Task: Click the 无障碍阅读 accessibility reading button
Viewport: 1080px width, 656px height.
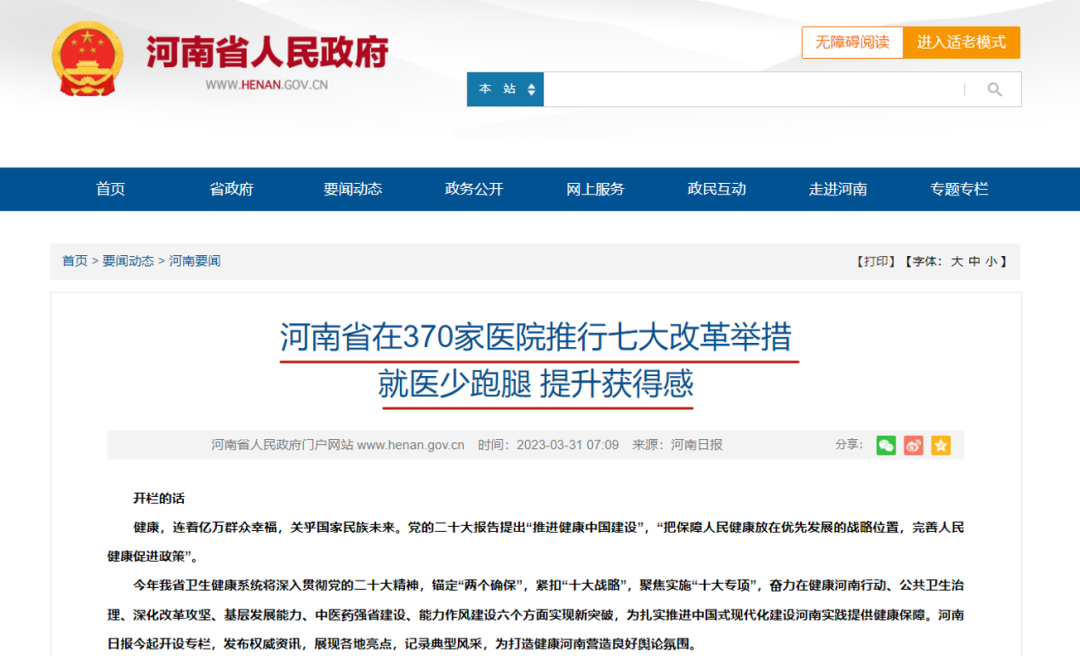Action: tap(853, 42)
